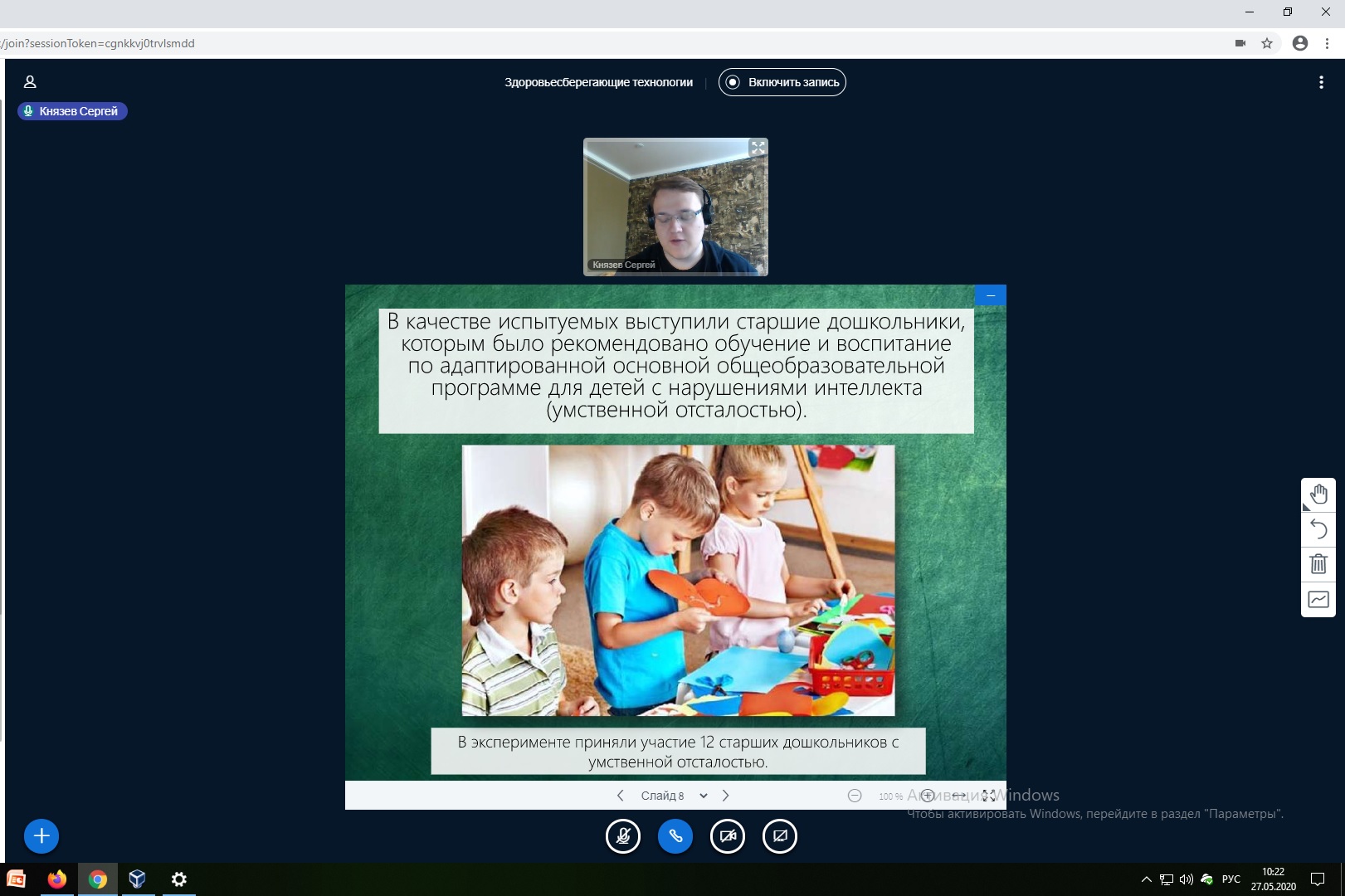Viewport: 1345px width, 896px height.
Task: Leave audio using the blue phone button
Action: 675,836
